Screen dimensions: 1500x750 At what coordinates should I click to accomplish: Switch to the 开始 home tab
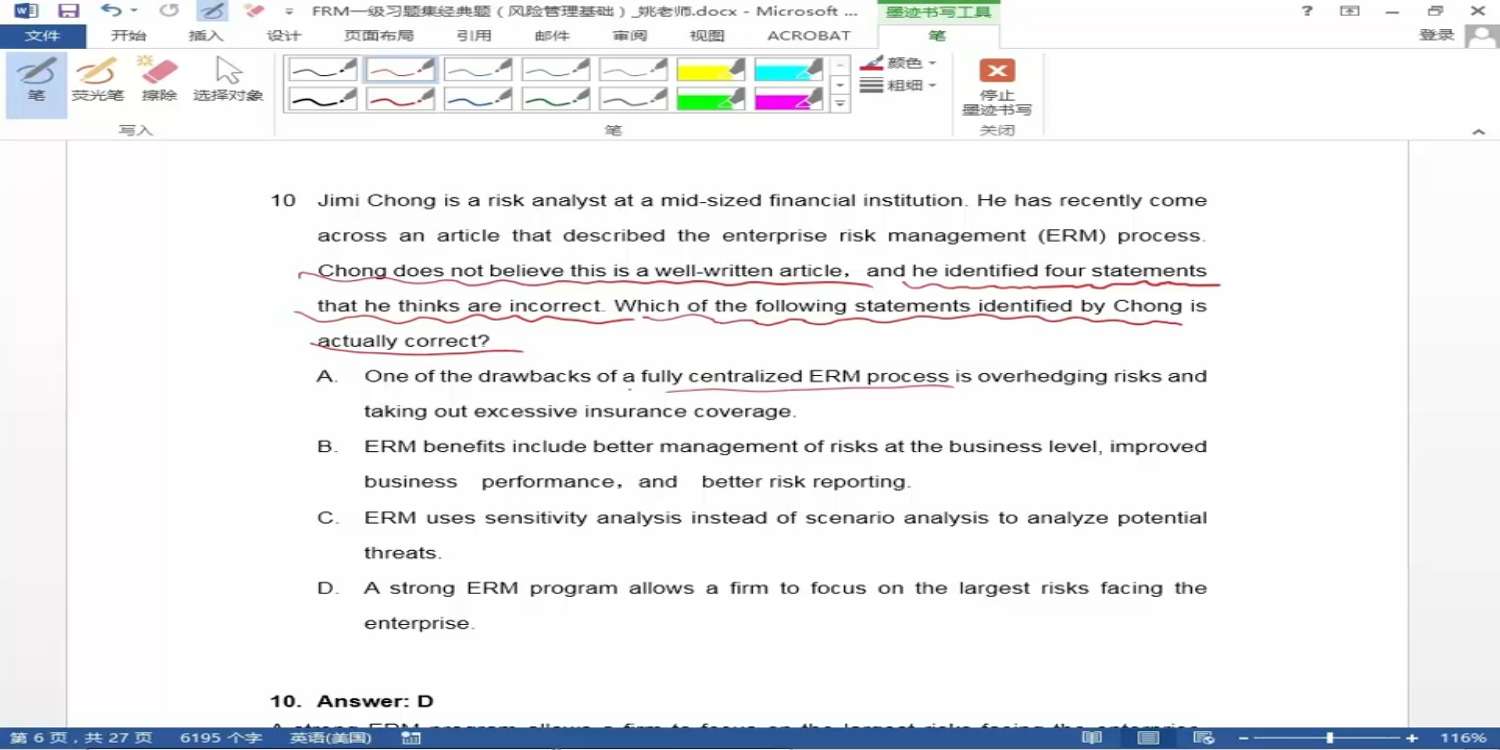(x=128, y=36)
